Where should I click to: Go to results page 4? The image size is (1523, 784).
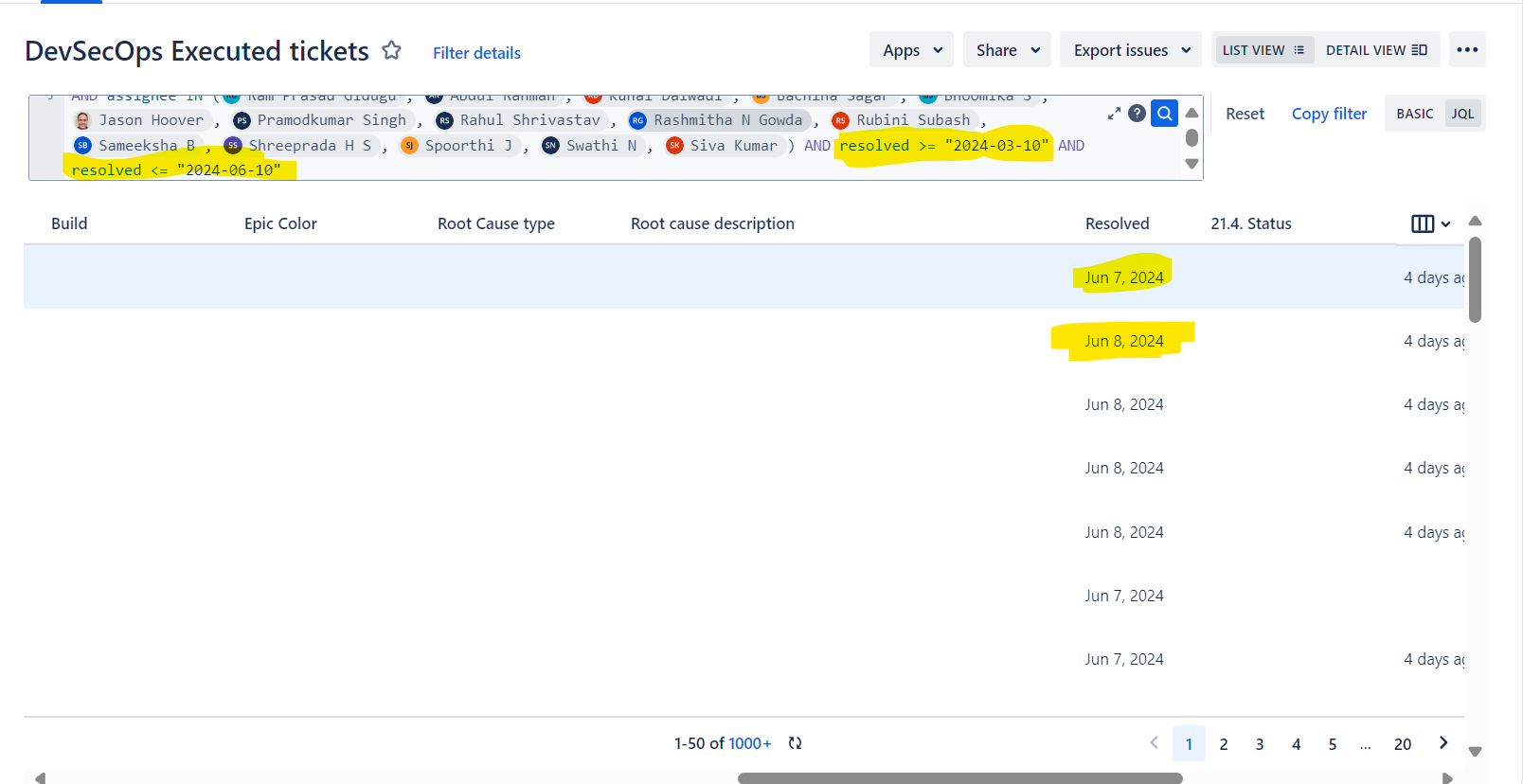(1297, 744)
